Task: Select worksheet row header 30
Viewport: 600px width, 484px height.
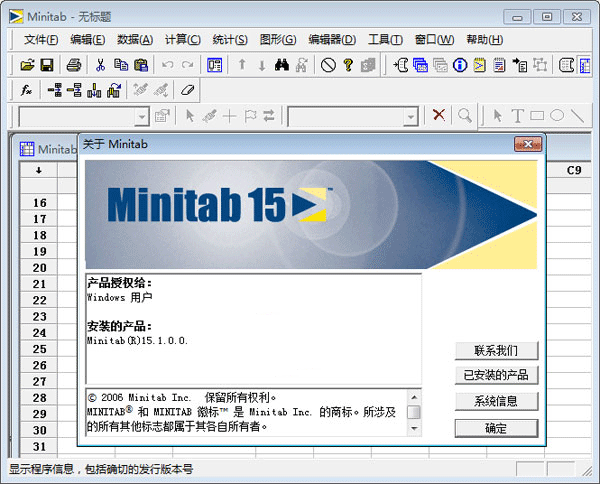Action: [39, 430]
